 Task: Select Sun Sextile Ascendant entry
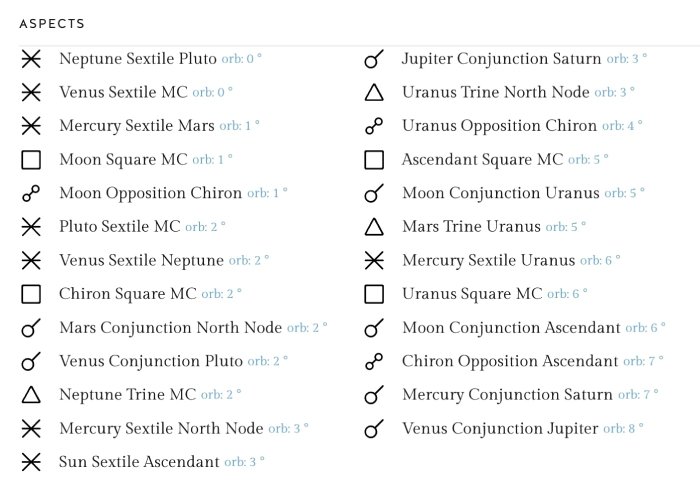[139, 462]
